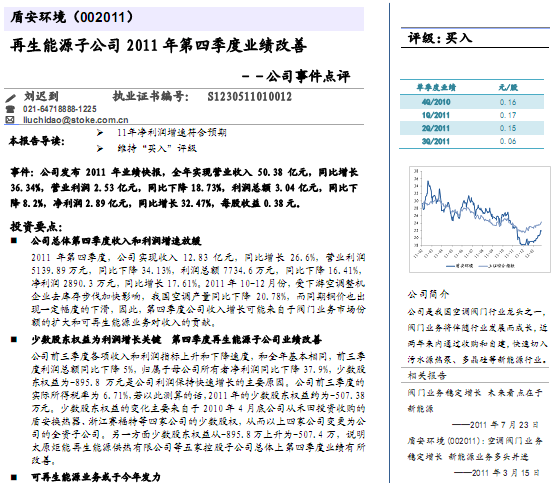Select the 1Q/2011 row label

436,115
